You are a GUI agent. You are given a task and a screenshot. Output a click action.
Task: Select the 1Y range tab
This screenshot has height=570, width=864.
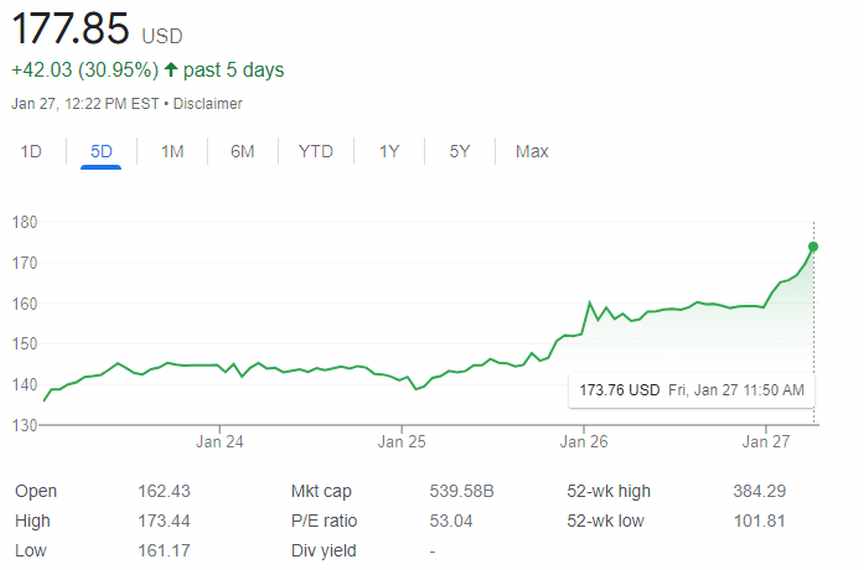point(389,152)
